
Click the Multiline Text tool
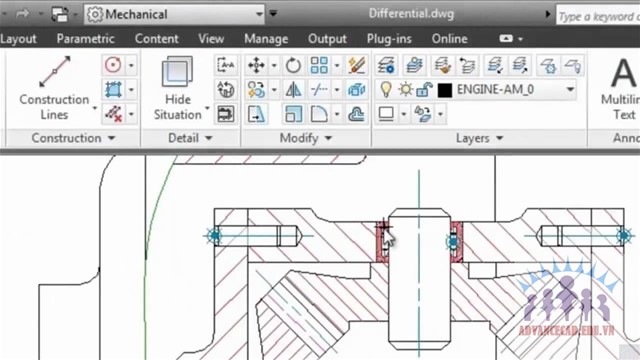[x=620, y=88]
